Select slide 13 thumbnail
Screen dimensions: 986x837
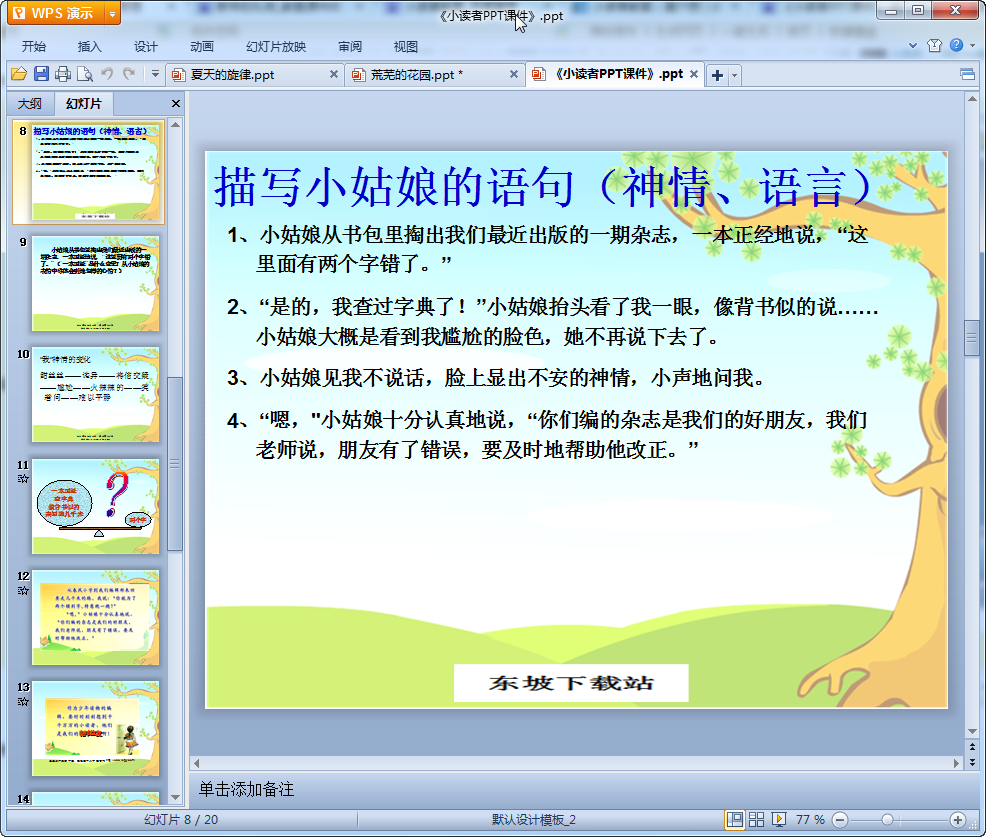(96, 729)
